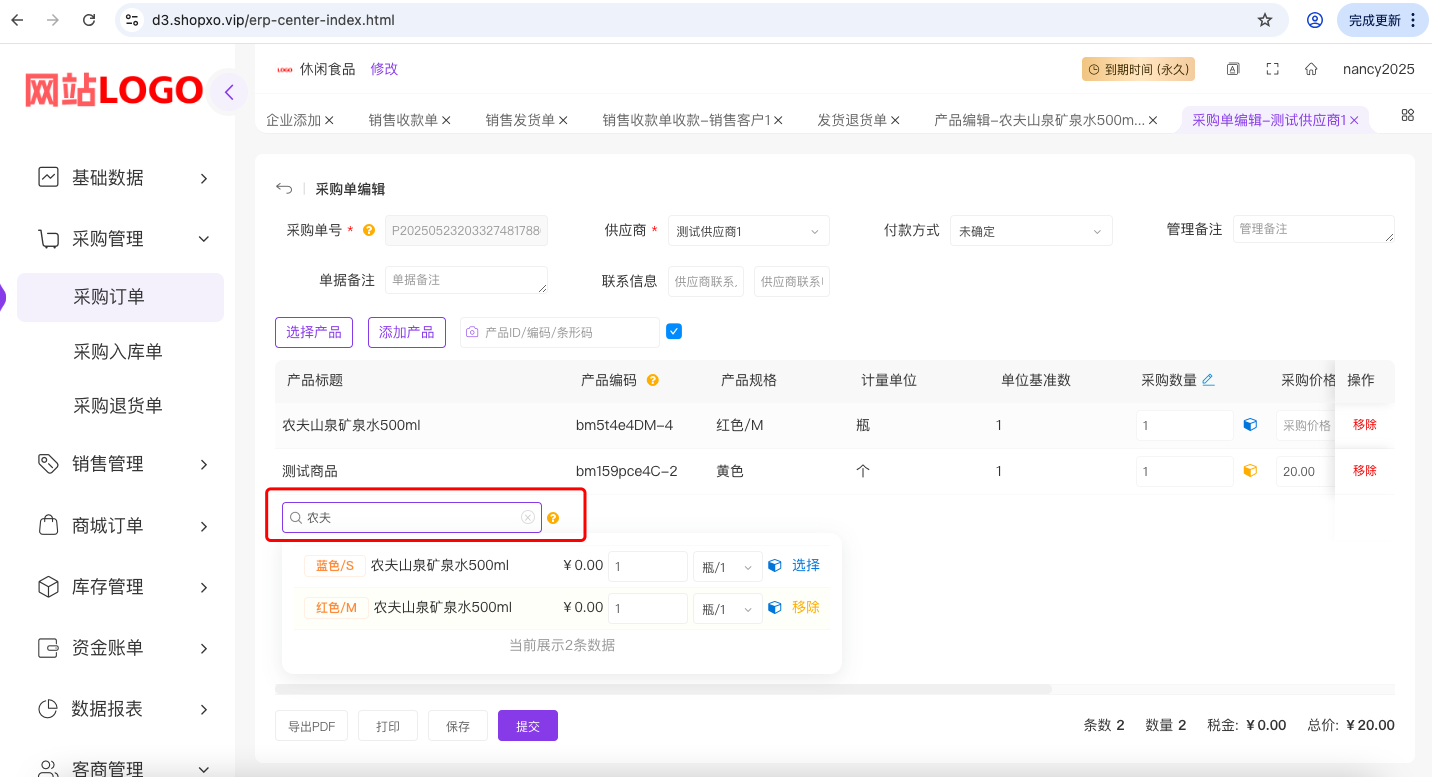
Task: Close the 企业添加 tab
Action: click(329, 120)
